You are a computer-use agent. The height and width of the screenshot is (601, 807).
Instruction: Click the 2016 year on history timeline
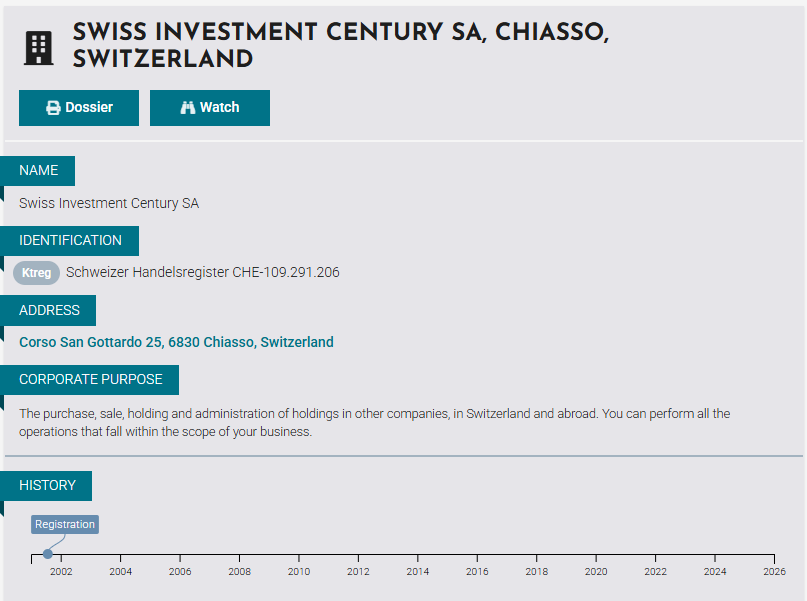tap(477, 571)
